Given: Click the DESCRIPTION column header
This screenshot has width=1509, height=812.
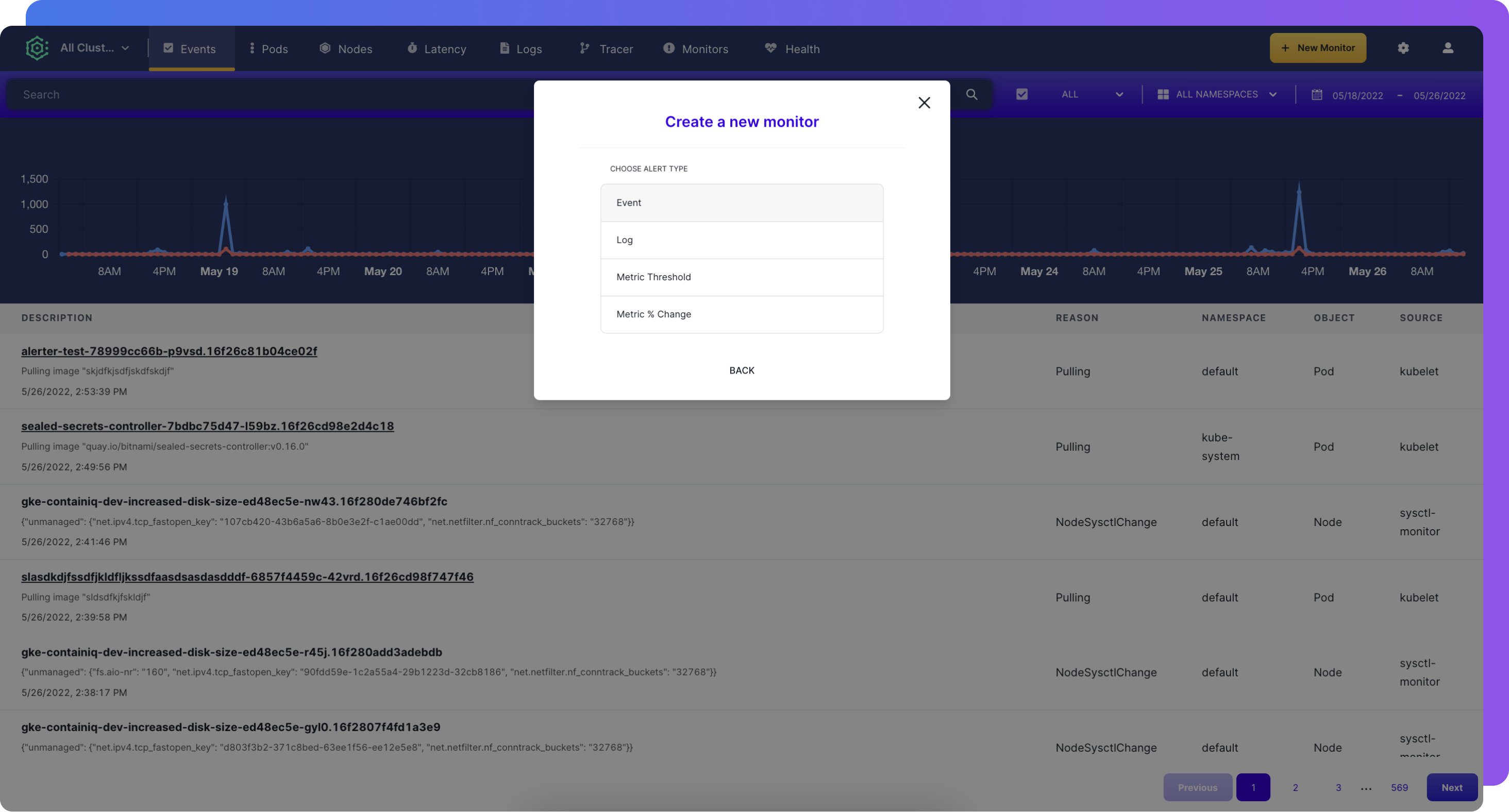Looking at the screenshot, I should 57,318.
